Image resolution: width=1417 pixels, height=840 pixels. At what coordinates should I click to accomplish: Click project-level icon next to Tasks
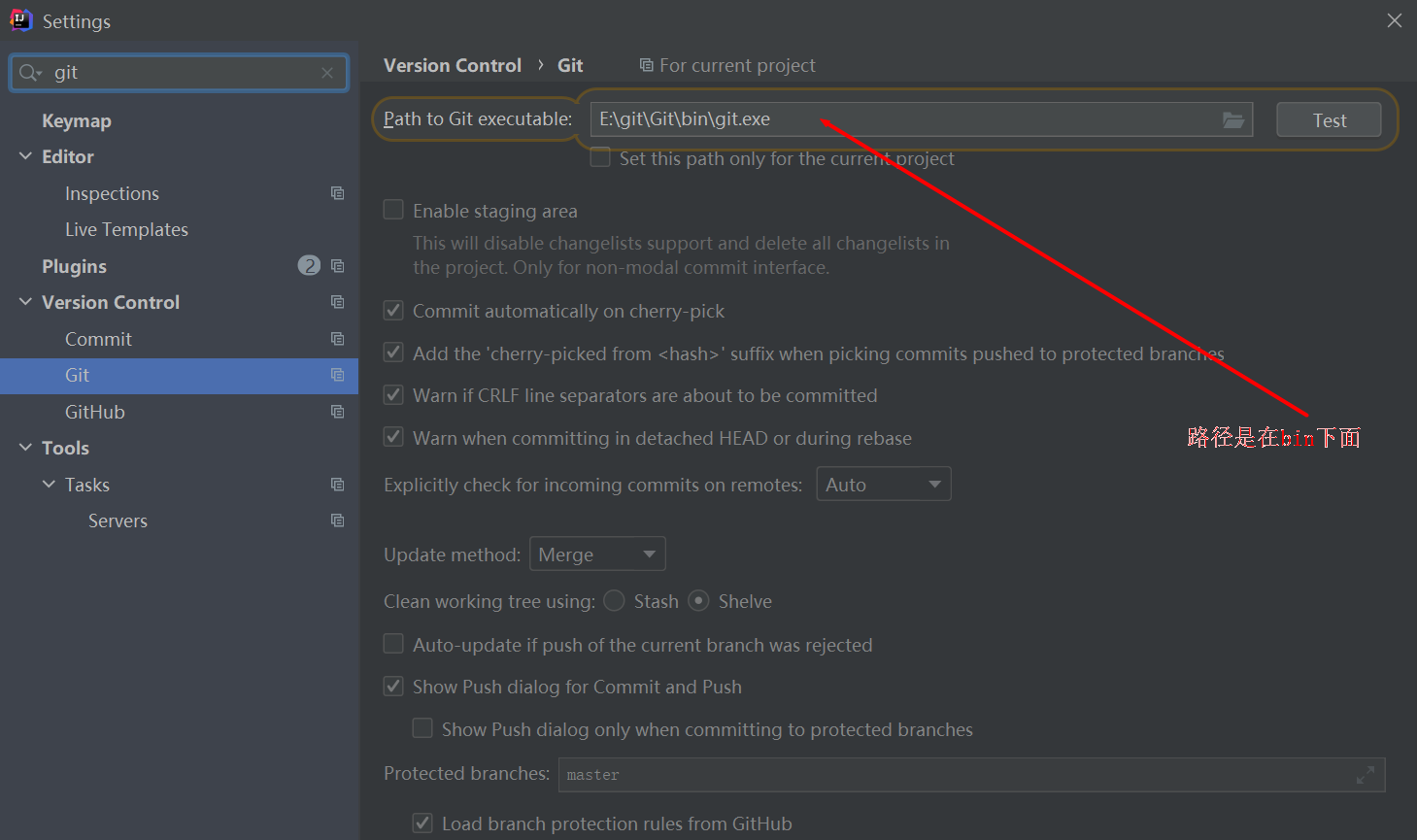click(x=337, y=485)
